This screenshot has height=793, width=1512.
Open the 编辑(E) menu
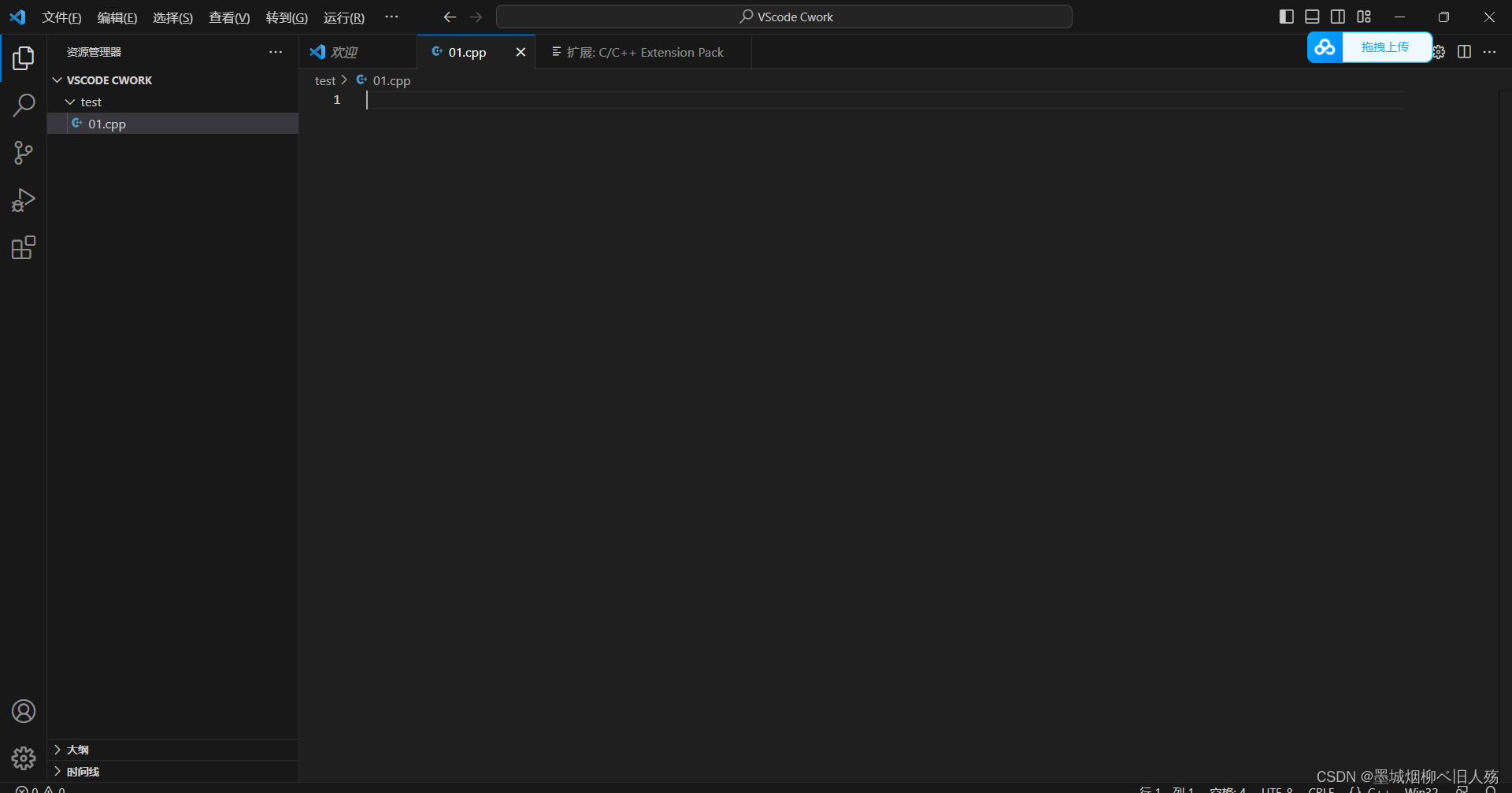(x=117, y=17)
